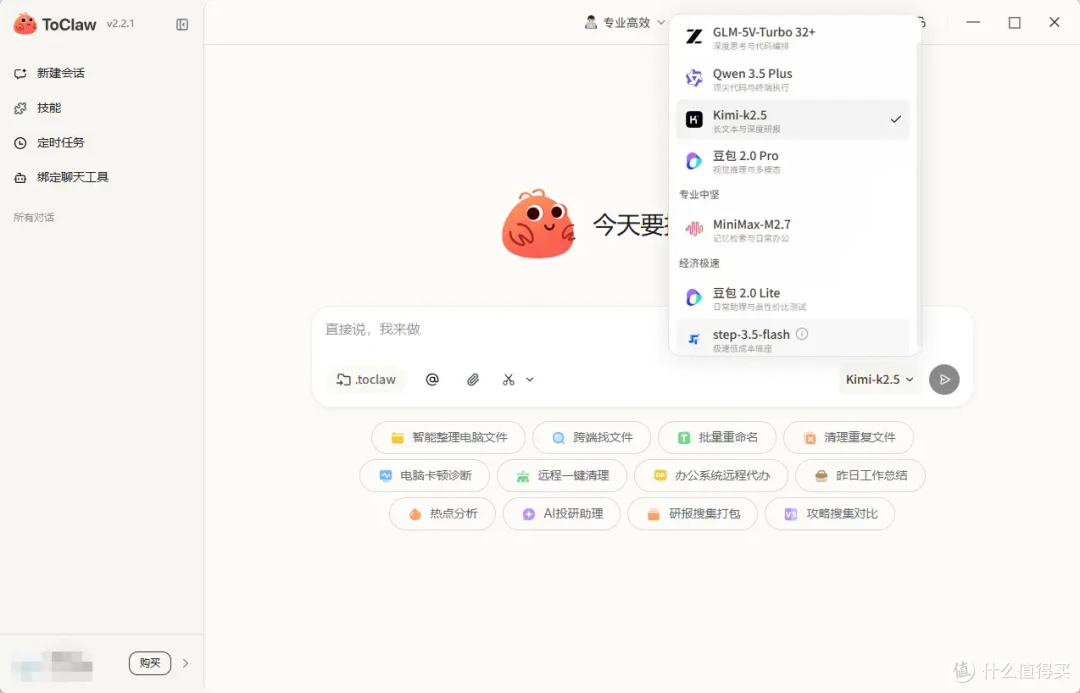Click the Kimi K logo icon
This screenshot has width=1080, height=693.
click(694, 120)
